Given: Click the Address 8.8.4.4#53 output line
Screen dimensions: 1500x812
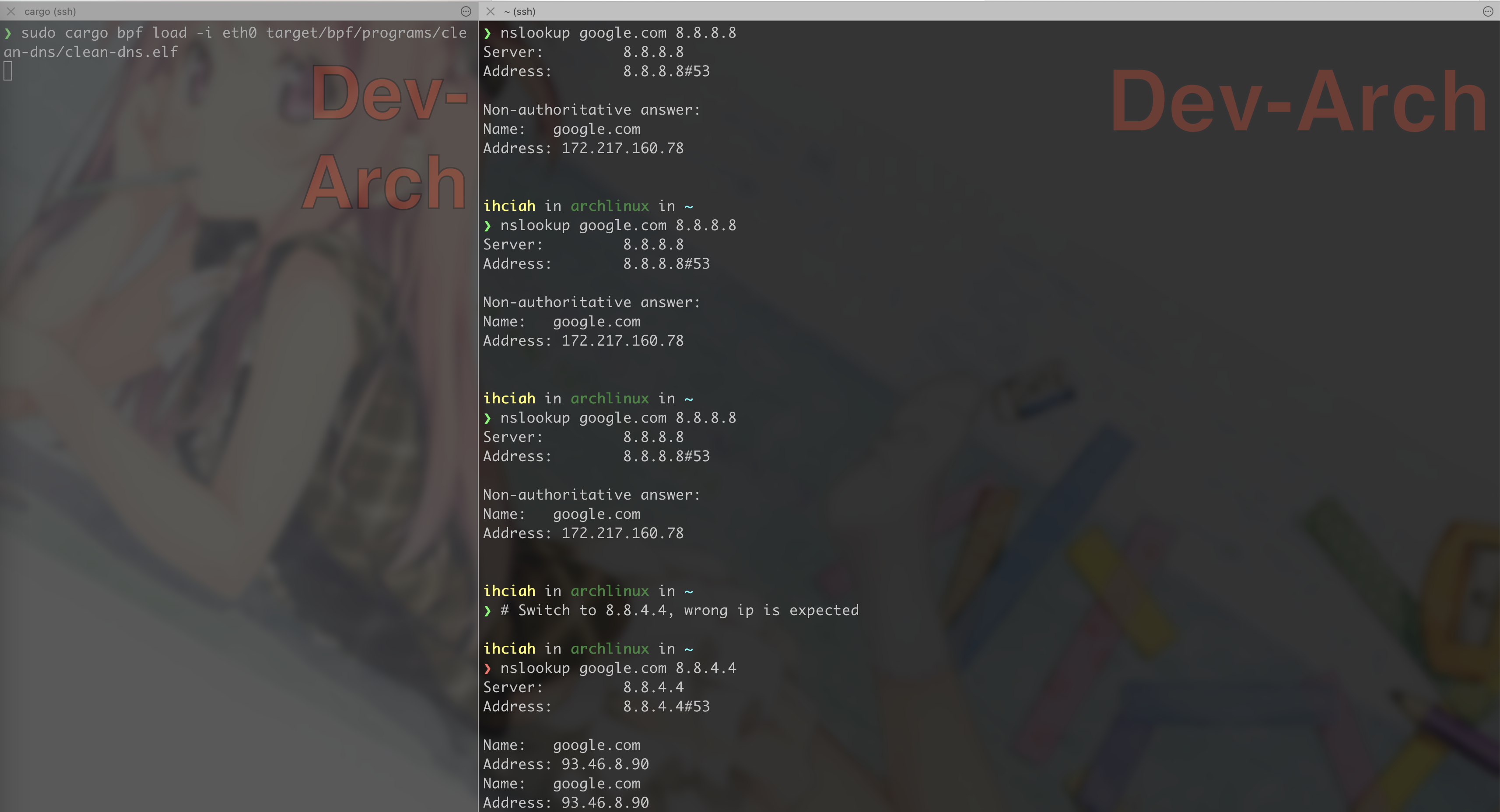Looking at the screenshot, I should click(596, 707).
